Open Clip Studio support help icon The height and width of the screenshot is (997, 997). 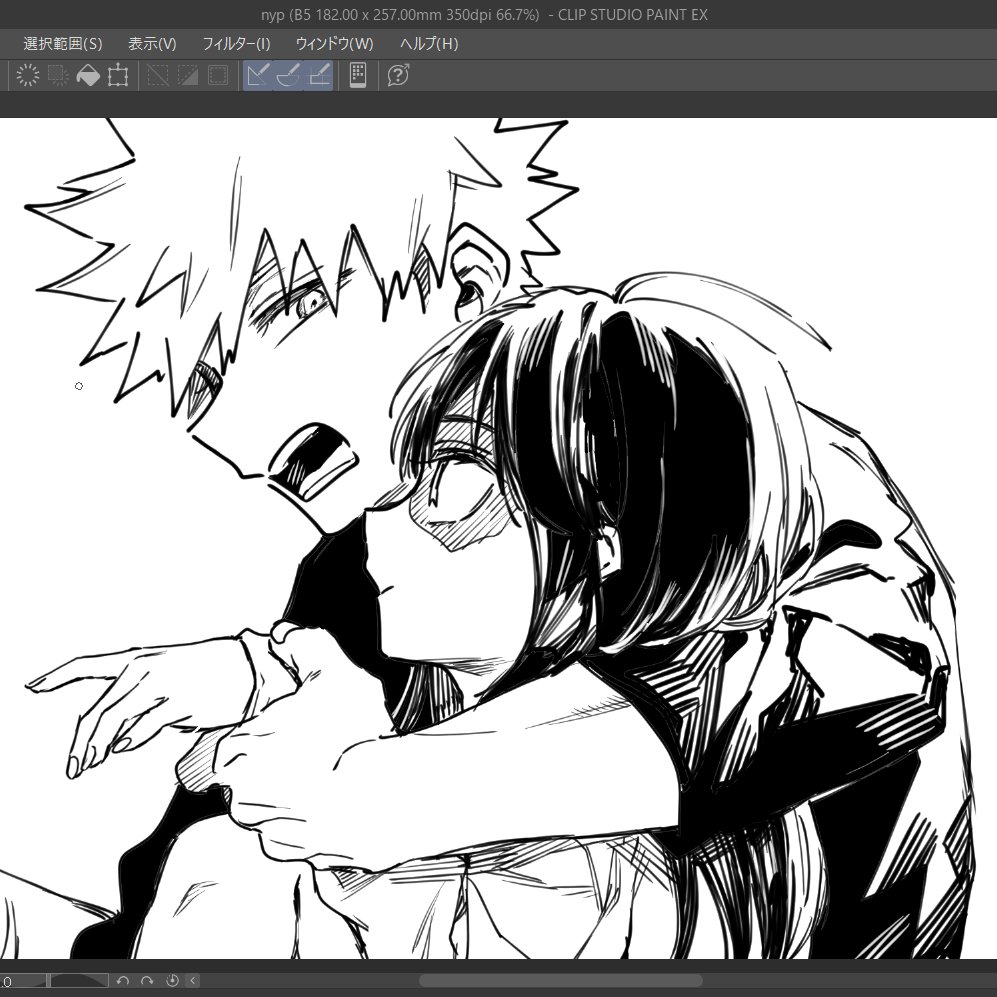(398, 75)
